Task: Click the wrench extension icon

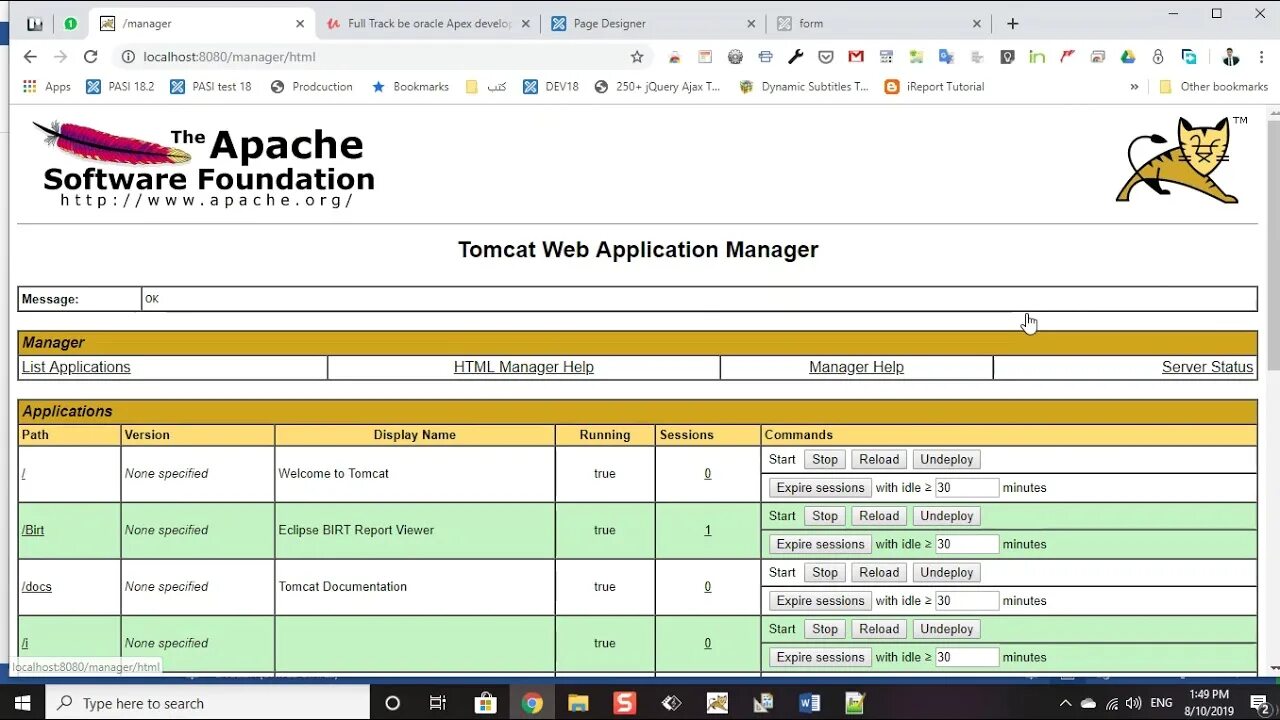Action: 795,57
